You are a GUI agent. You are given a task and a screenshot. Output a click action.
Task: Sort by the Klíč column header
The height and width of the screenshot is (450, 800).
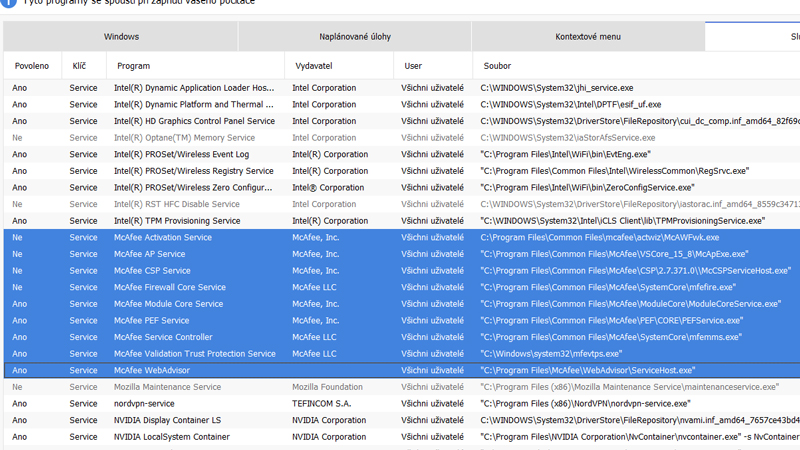pyautogui.click(x=79, y=66)
